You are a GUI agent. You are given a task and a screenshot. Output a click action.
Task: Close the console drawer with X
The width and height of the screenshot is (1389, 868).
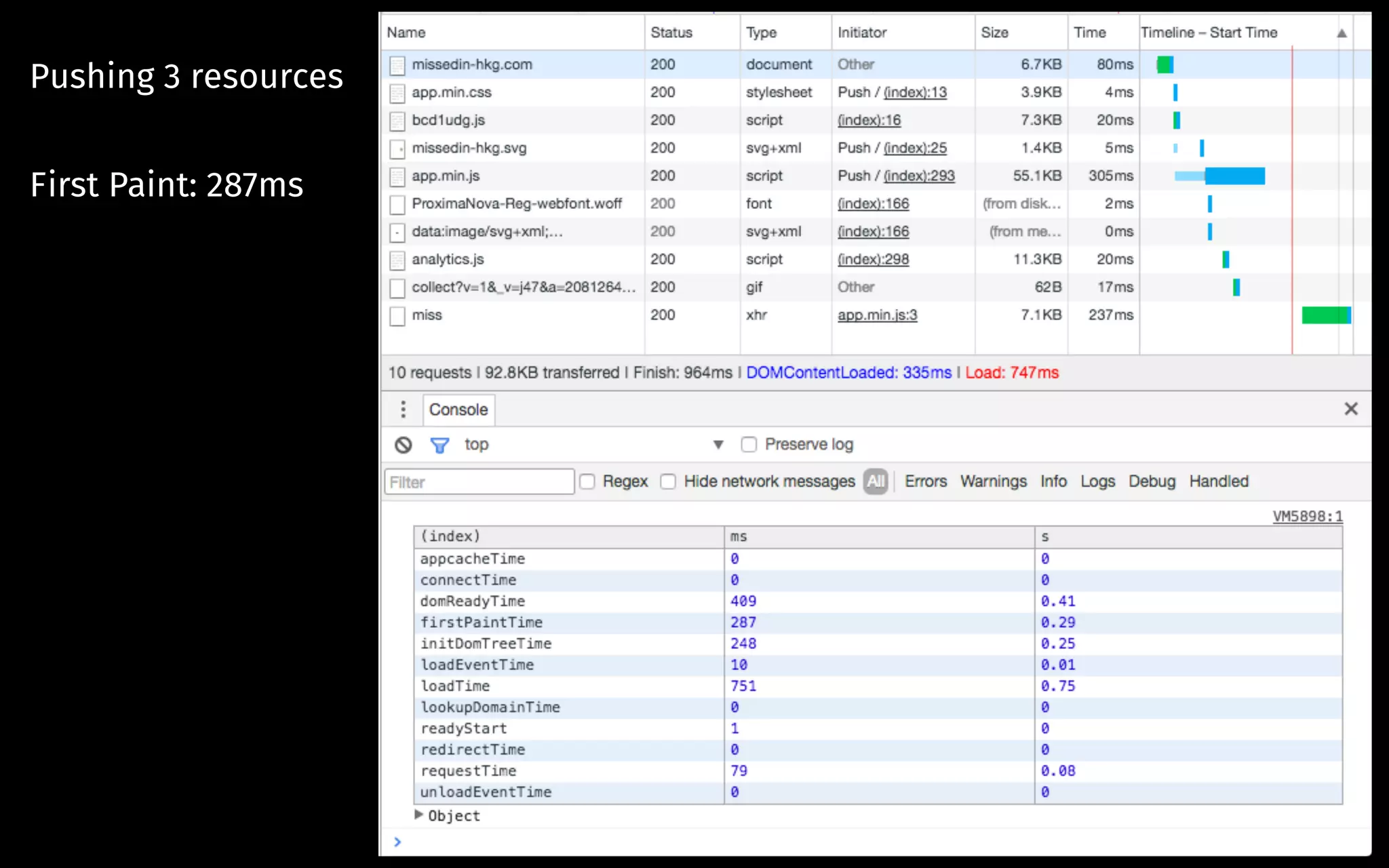pos(1350,409)
